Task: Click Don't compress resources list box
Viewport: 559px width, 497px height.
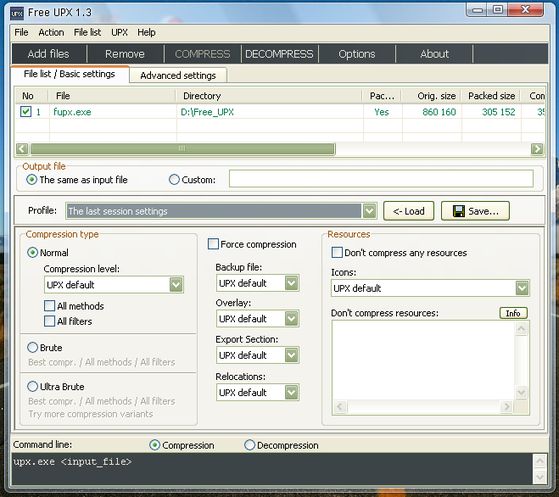Action: tap(424, 361)
